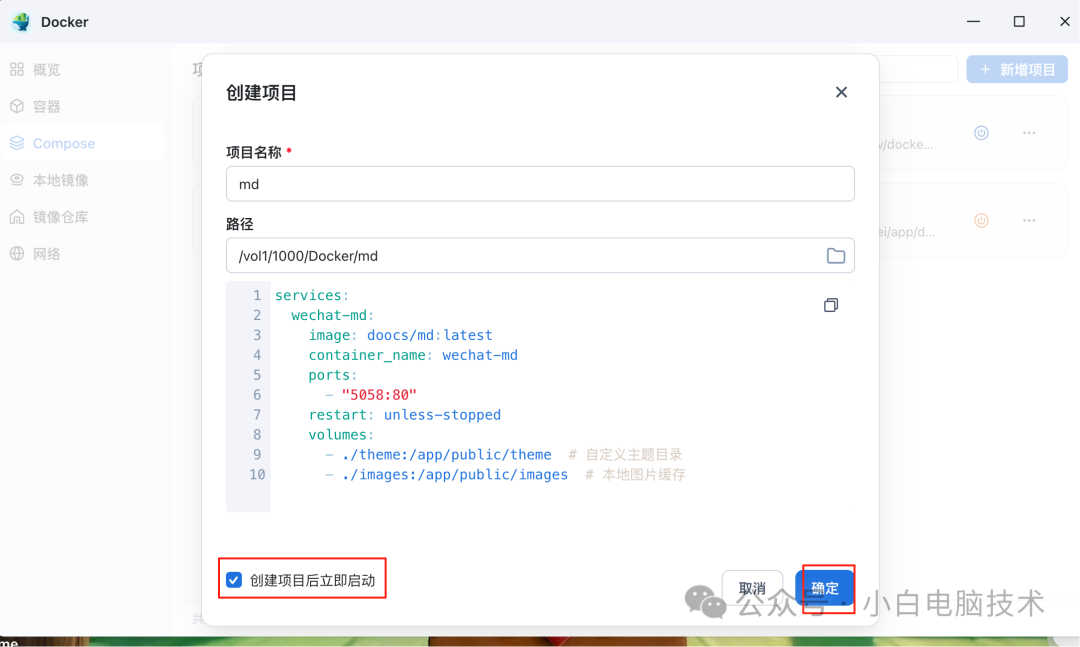Click the 概览 grid icon
Image resolution: width=1080 pixels, height=647 pixels.
[17, 70]
